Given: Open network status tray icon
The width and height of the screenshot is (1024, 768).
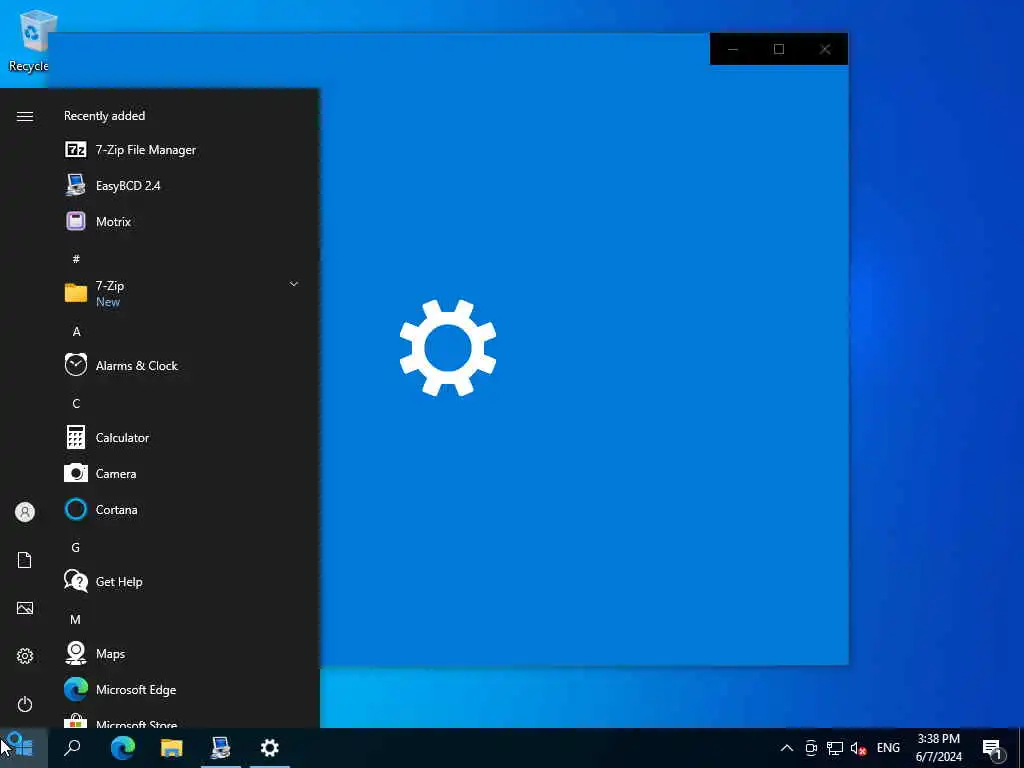Looking at the screenshot, I should tap(835, 748).
